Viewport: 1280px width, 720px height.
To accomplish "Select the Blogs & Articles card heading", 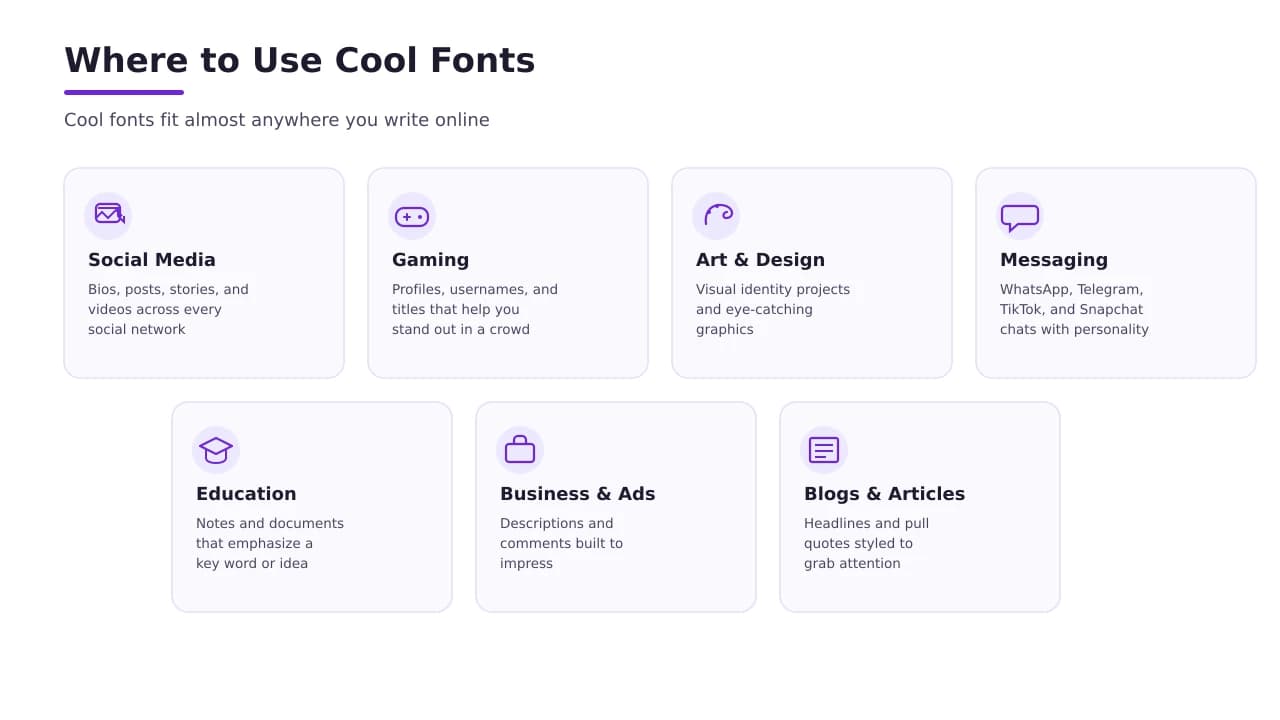I will click(x=884, y=494).
